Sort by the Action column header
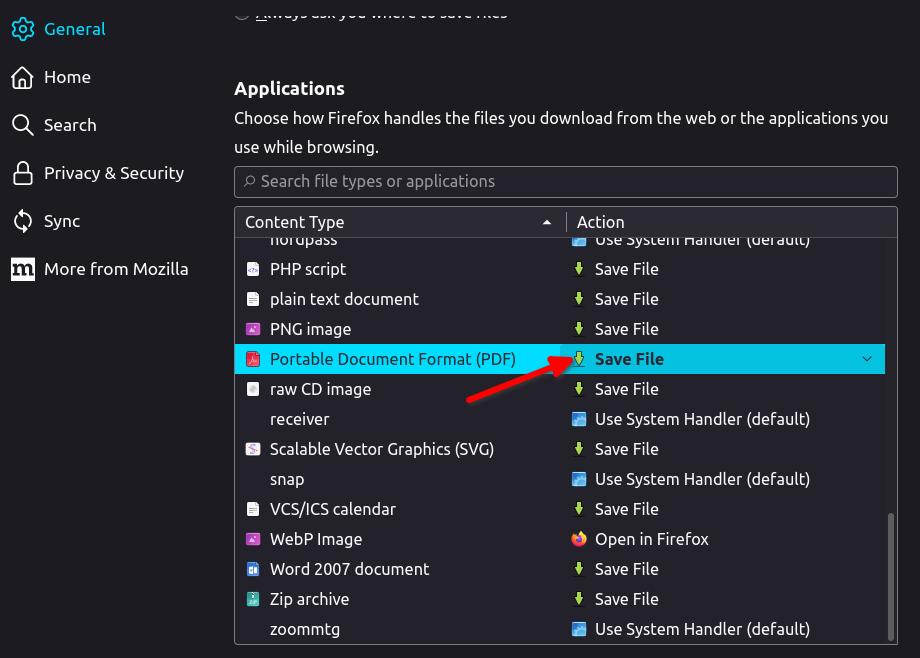Image resolution: width=920 pixels, height=658 pixels. pyautogui.click(x=732, y=222)
